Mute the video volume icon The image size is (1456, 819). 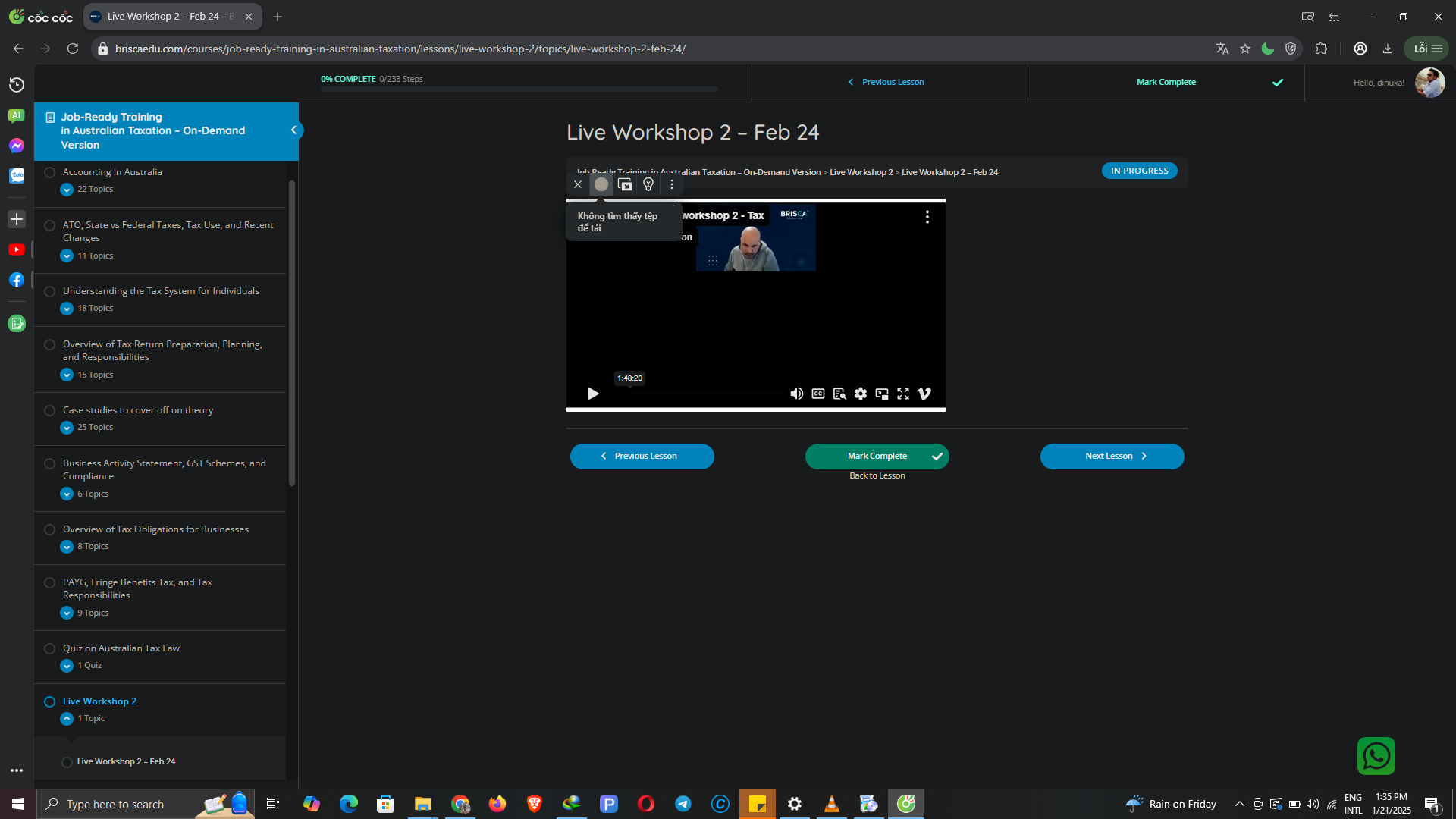click(x=796, y=394)
